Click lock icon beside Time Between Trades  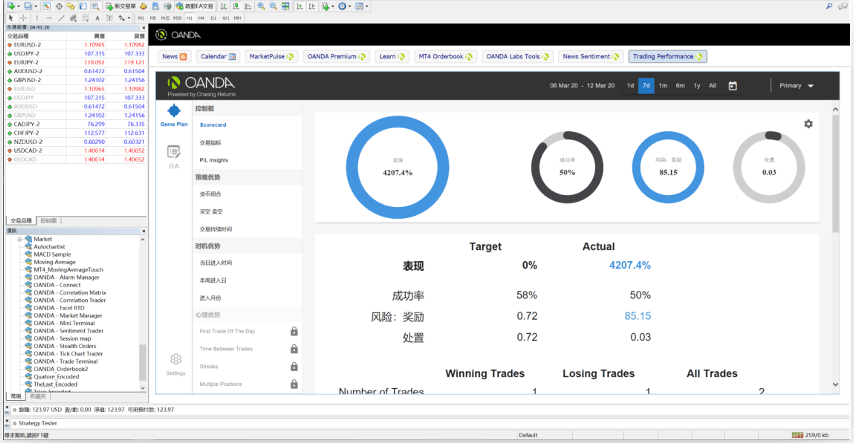(x=294, y=348)
